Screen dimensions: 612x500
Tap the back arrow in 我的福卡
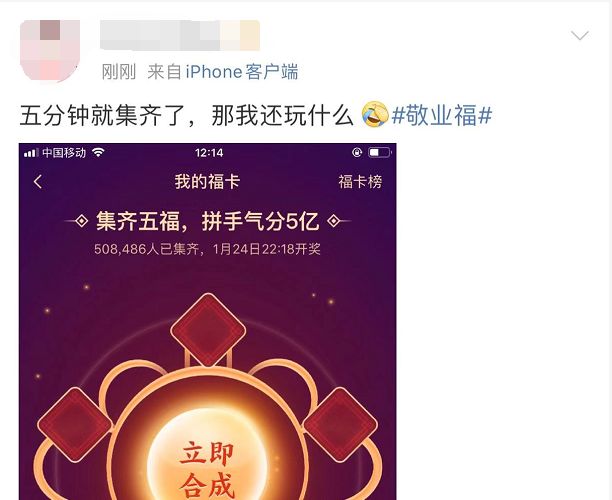click(38, 182)
